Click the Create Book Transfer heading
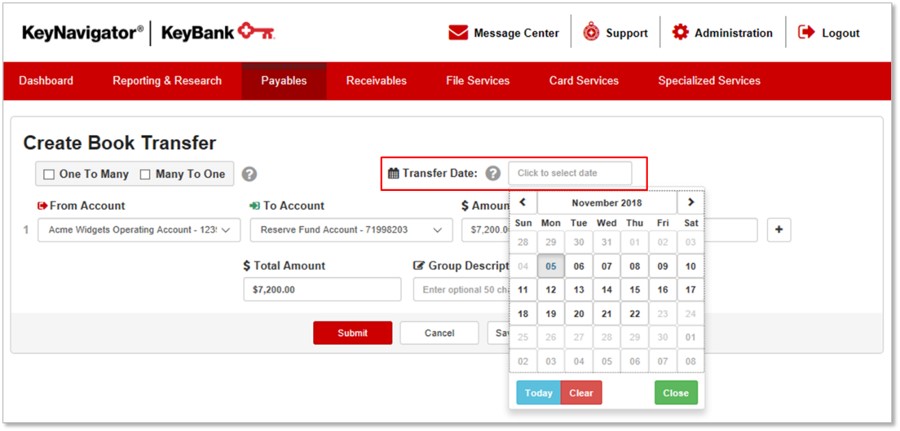The width and height of the screenshot is (900, 431). tap(119, 143)
